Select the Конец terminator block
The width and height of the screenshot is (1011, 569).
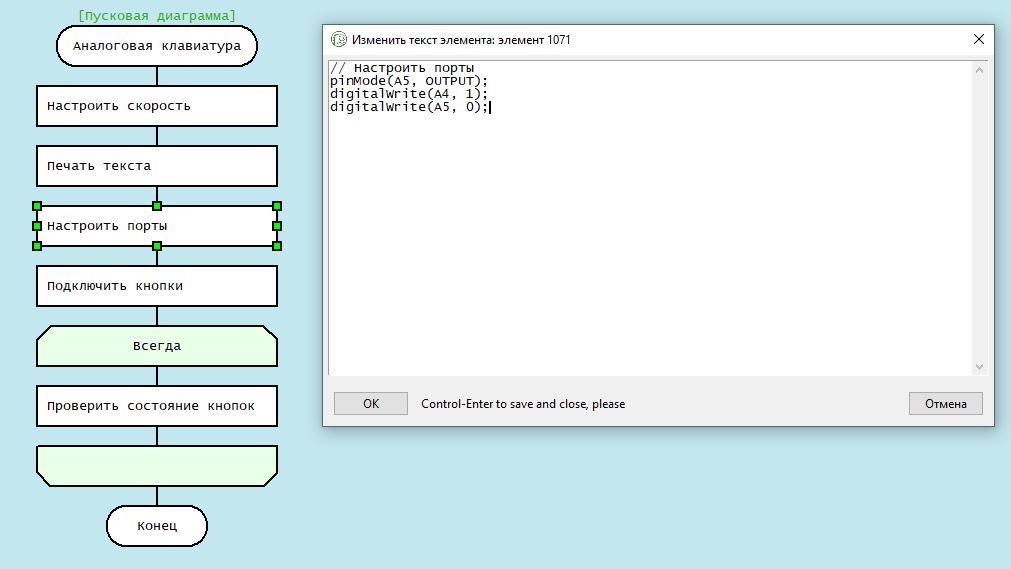(157, 526)
